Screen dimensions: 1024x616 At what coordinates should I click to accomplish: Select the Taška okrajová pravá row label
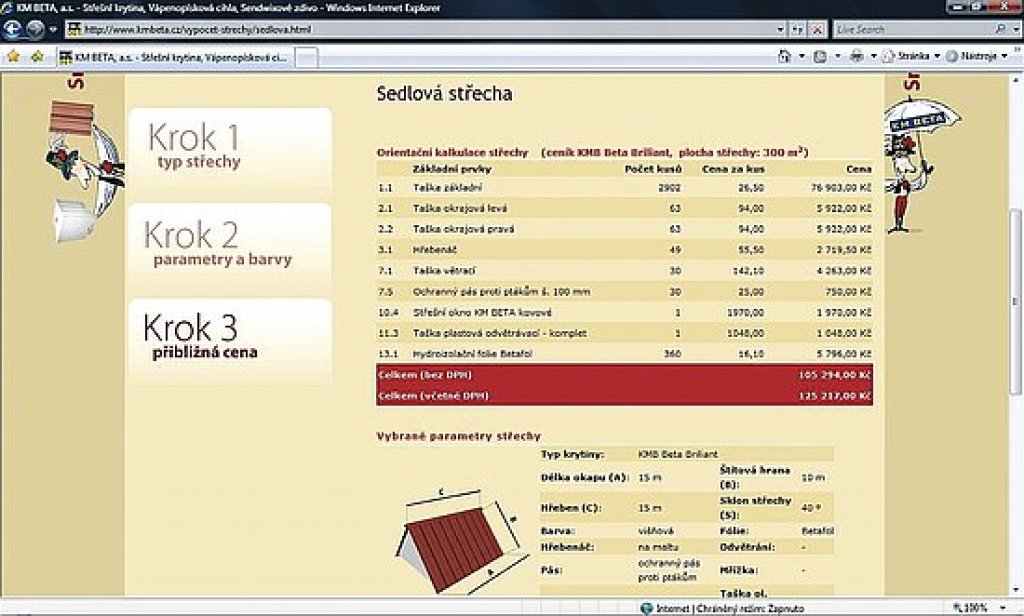[464, 229]
